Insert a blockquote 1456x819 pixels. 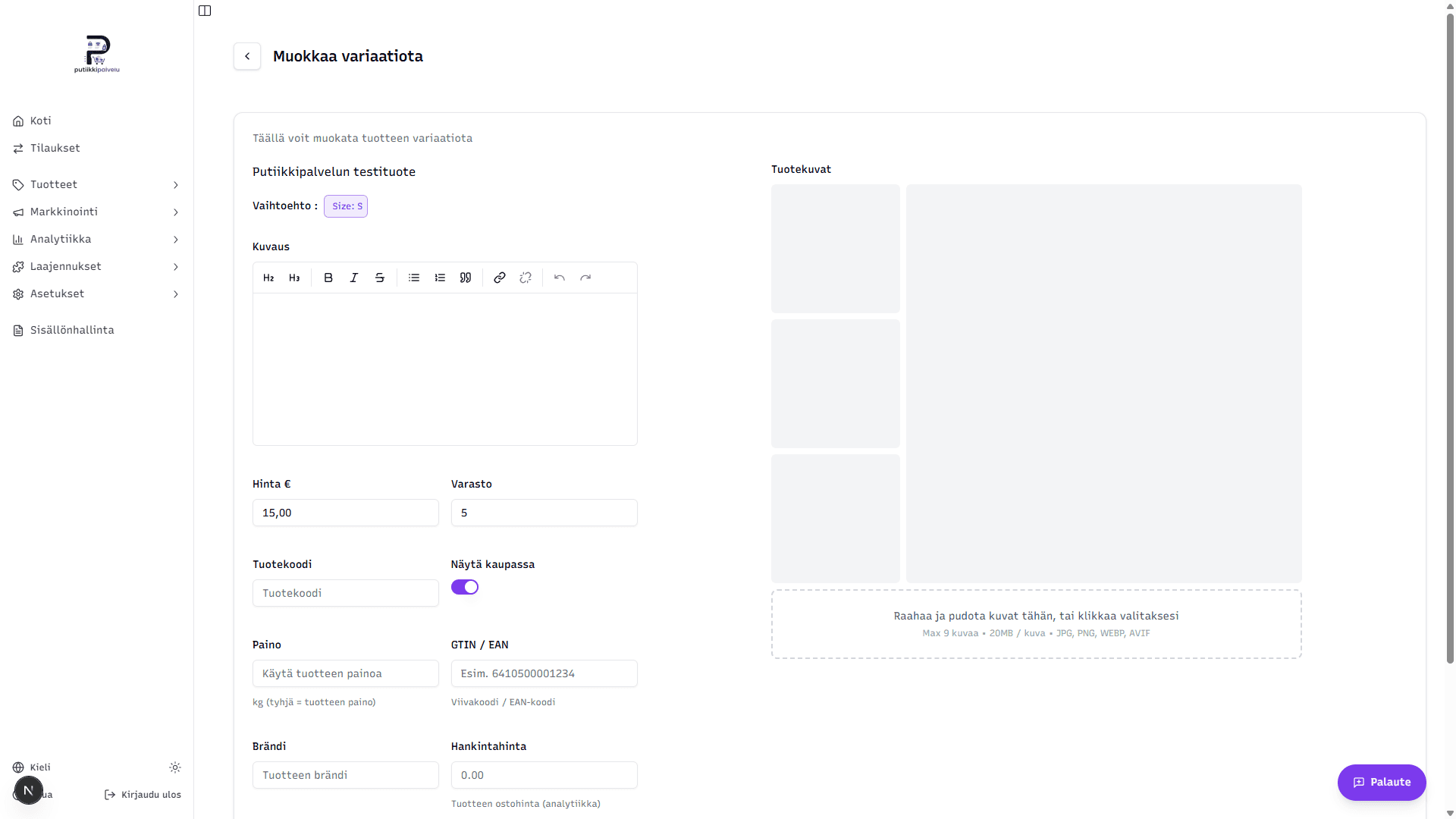[x=466, y=278]
